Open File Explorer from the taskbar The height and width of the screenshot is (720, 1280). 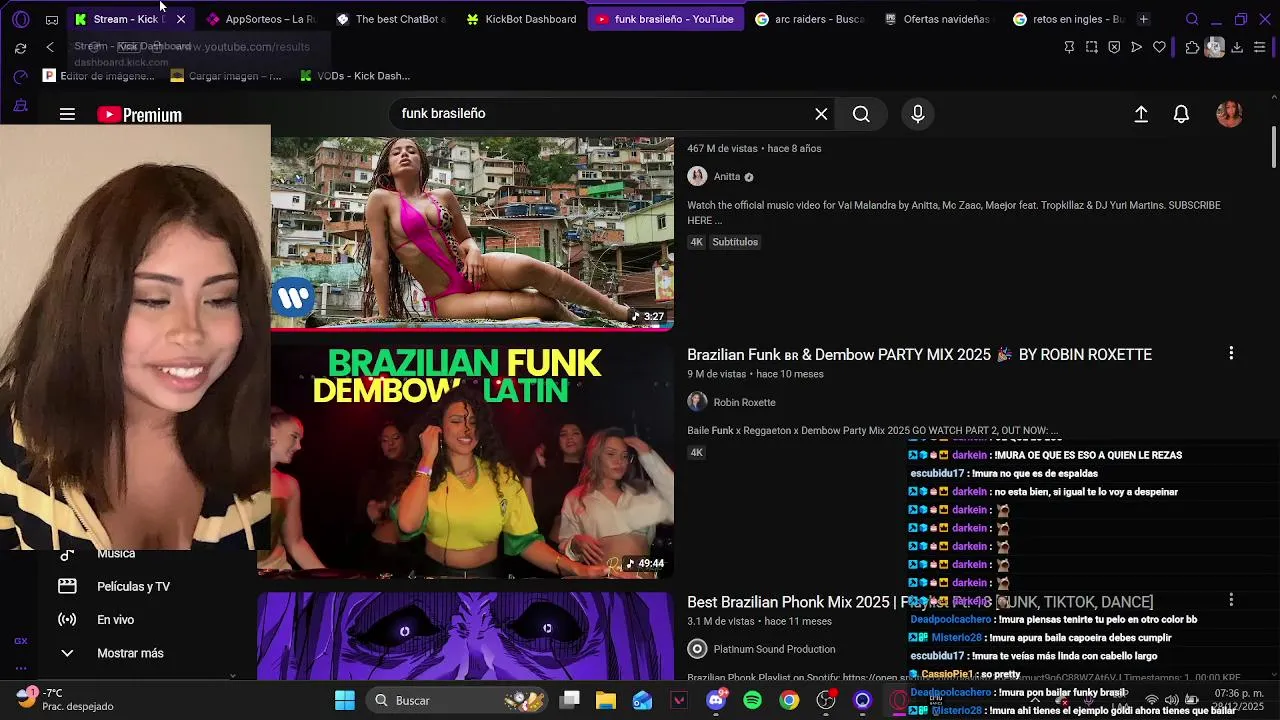(x=605, y=700)
